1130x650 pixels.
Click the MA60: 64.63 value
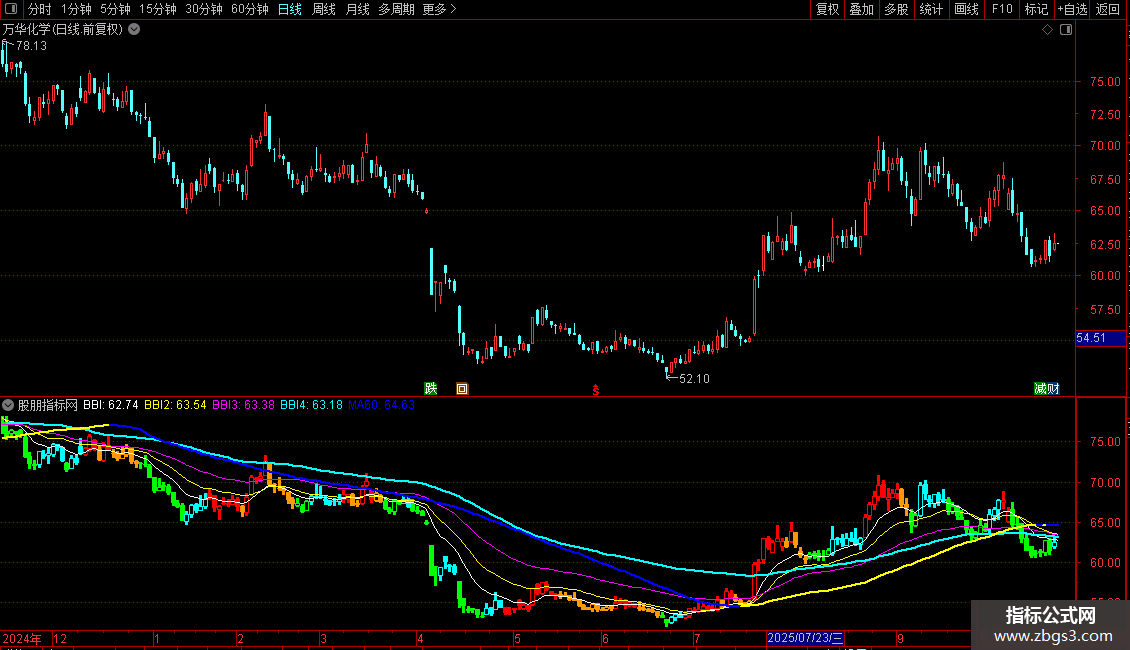tap(381, 405)
